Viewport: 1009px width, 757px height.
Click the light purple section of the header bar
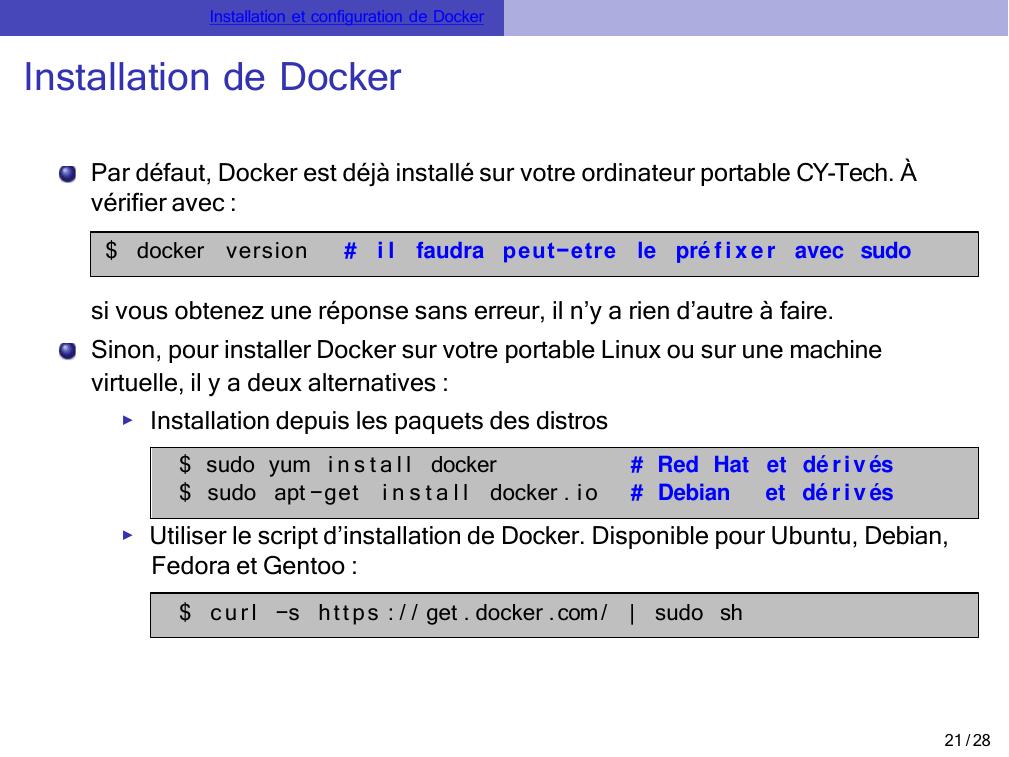pyautogui.click(x=755, y=17)
